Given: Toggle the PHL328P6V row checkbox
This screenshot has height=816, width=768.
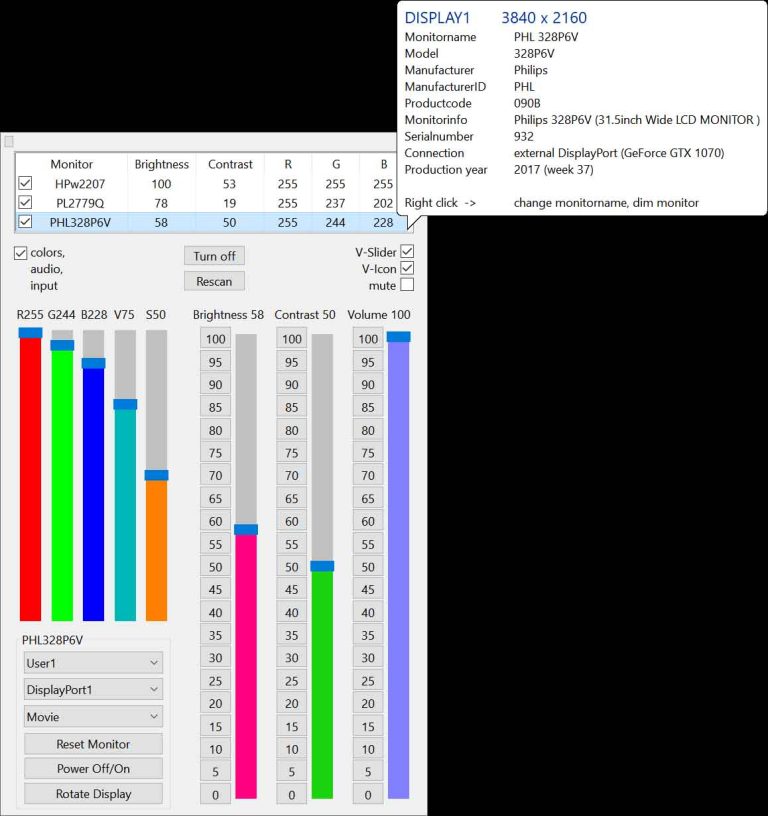Looking at the screenshot, I should tap(25, 222).
